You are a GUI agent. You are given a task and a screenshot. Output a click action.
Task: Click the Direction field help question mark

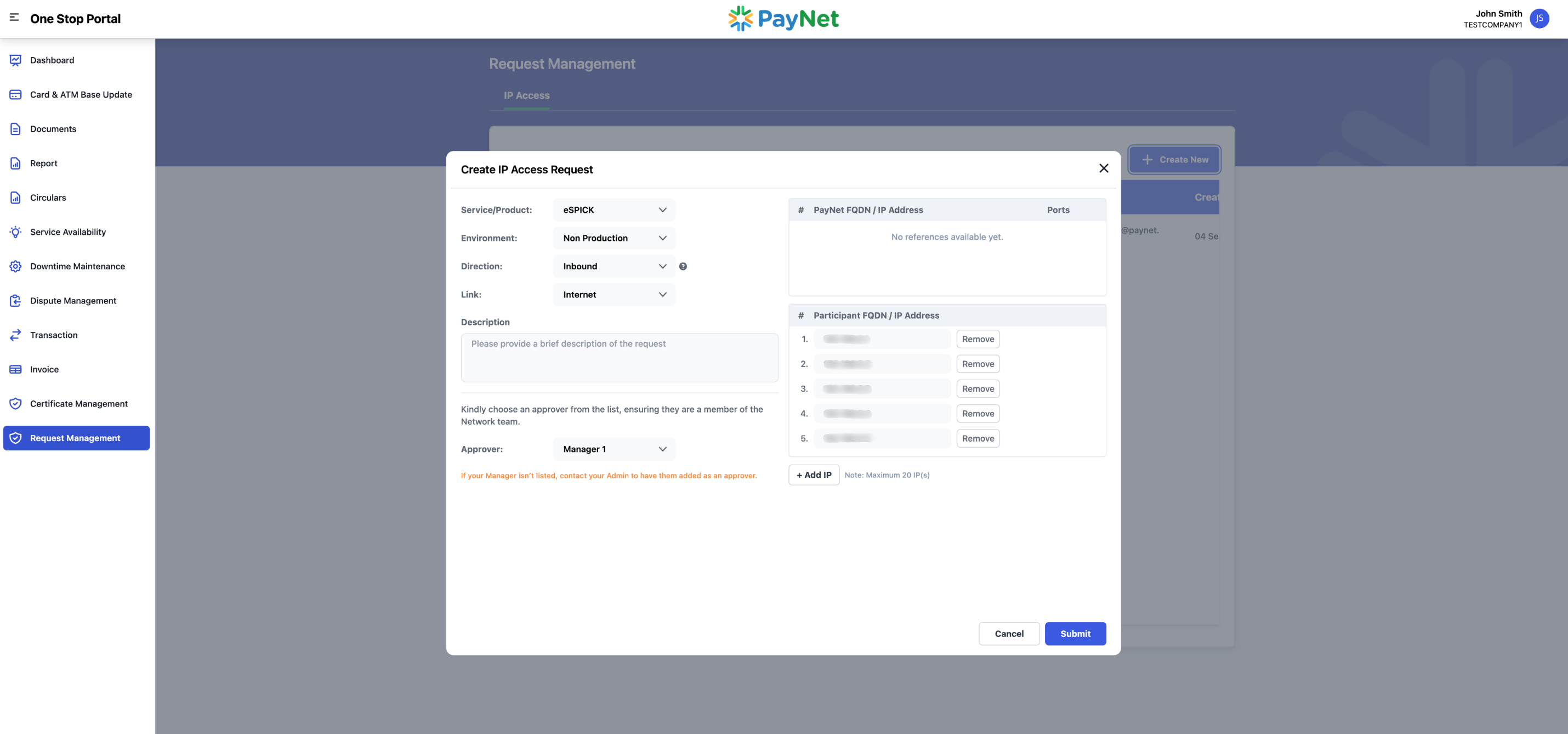pyautogui.click(x=683, y=266)
